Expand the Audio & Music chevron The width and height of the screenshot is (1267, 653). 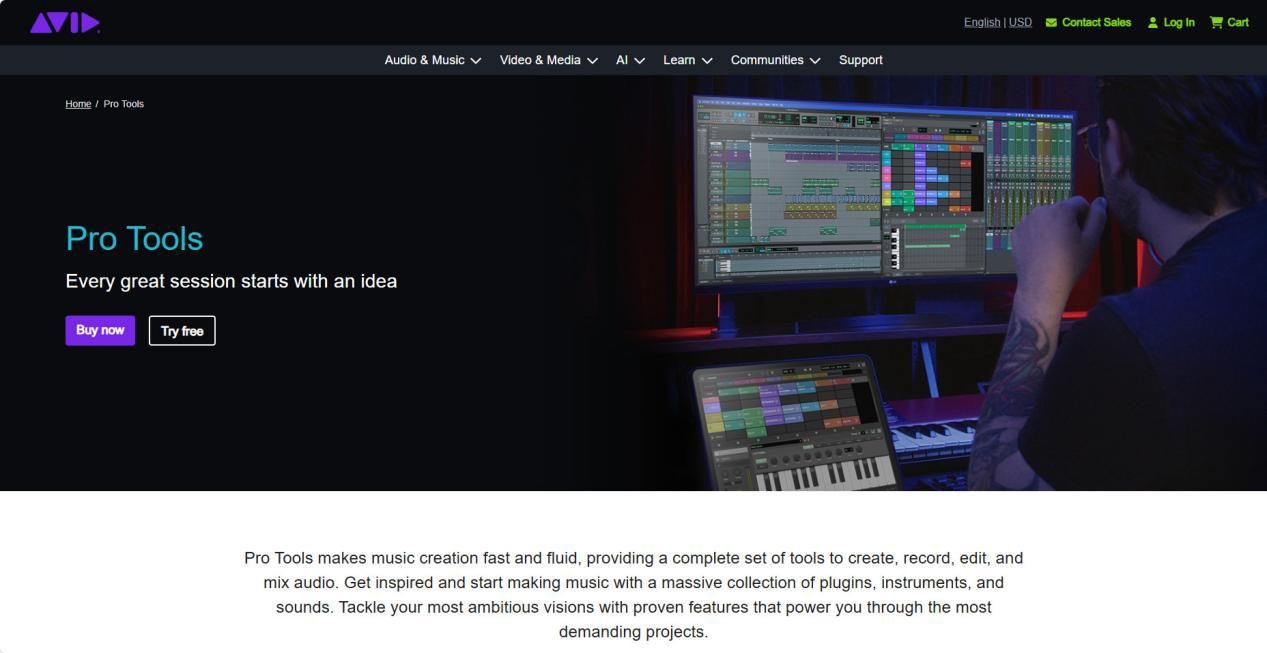point(476,61)
